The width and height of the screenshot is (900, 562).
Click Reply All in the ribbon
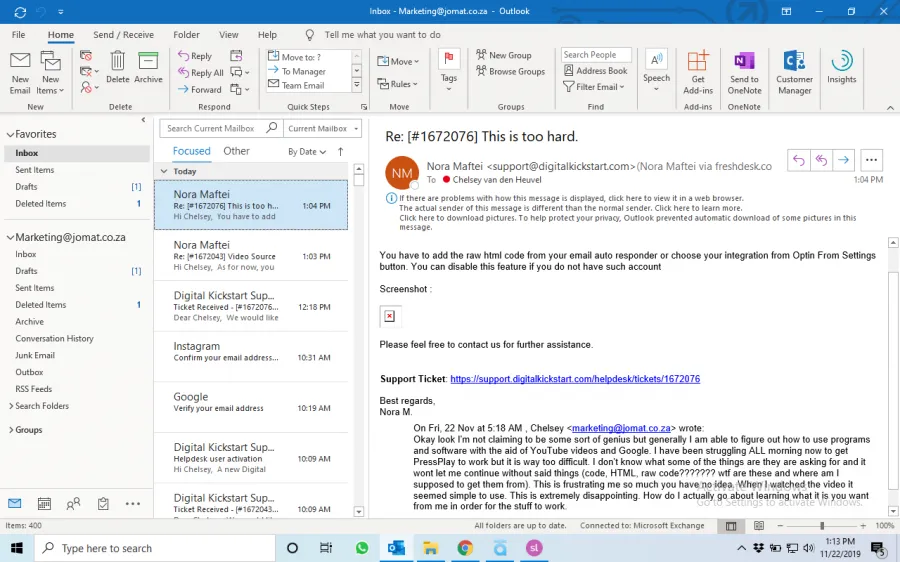click(201, 73)
